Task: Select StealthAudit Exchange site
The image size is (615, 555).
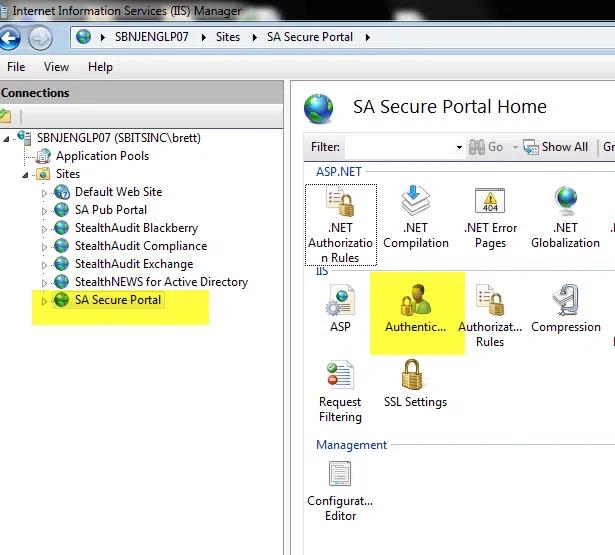Action: (134, 264)
